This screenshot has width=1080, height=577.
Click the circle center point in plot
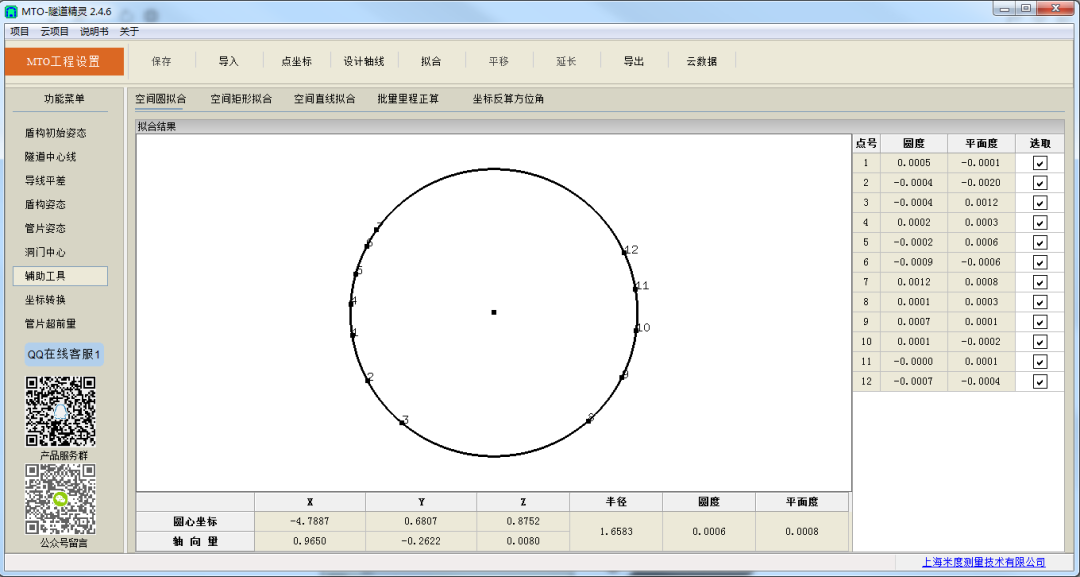494,312
